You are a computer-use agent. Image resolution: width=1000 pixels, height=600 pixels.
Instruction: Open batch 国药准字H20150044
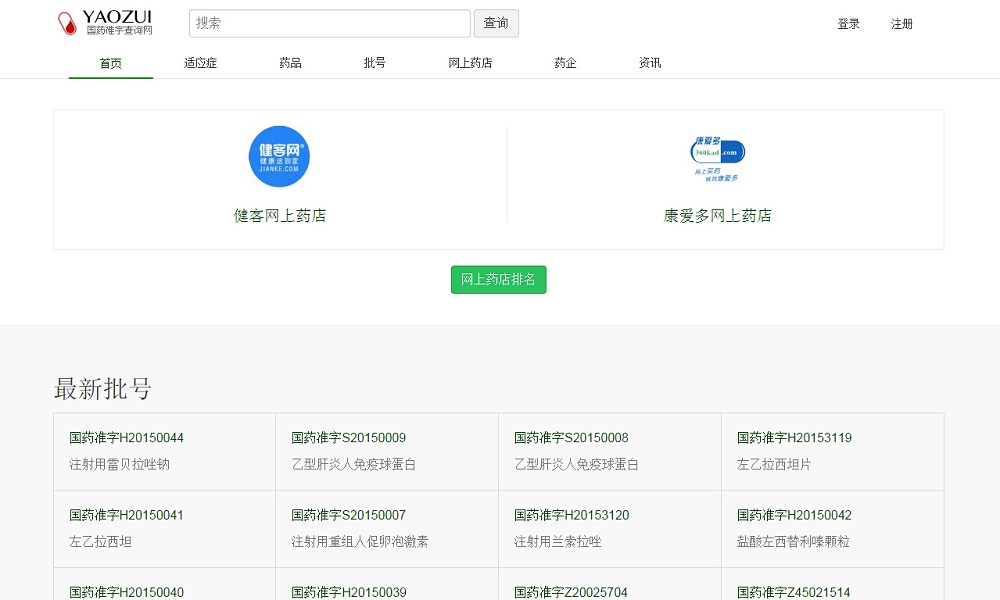pyautogui.click(x=126, y=438)
